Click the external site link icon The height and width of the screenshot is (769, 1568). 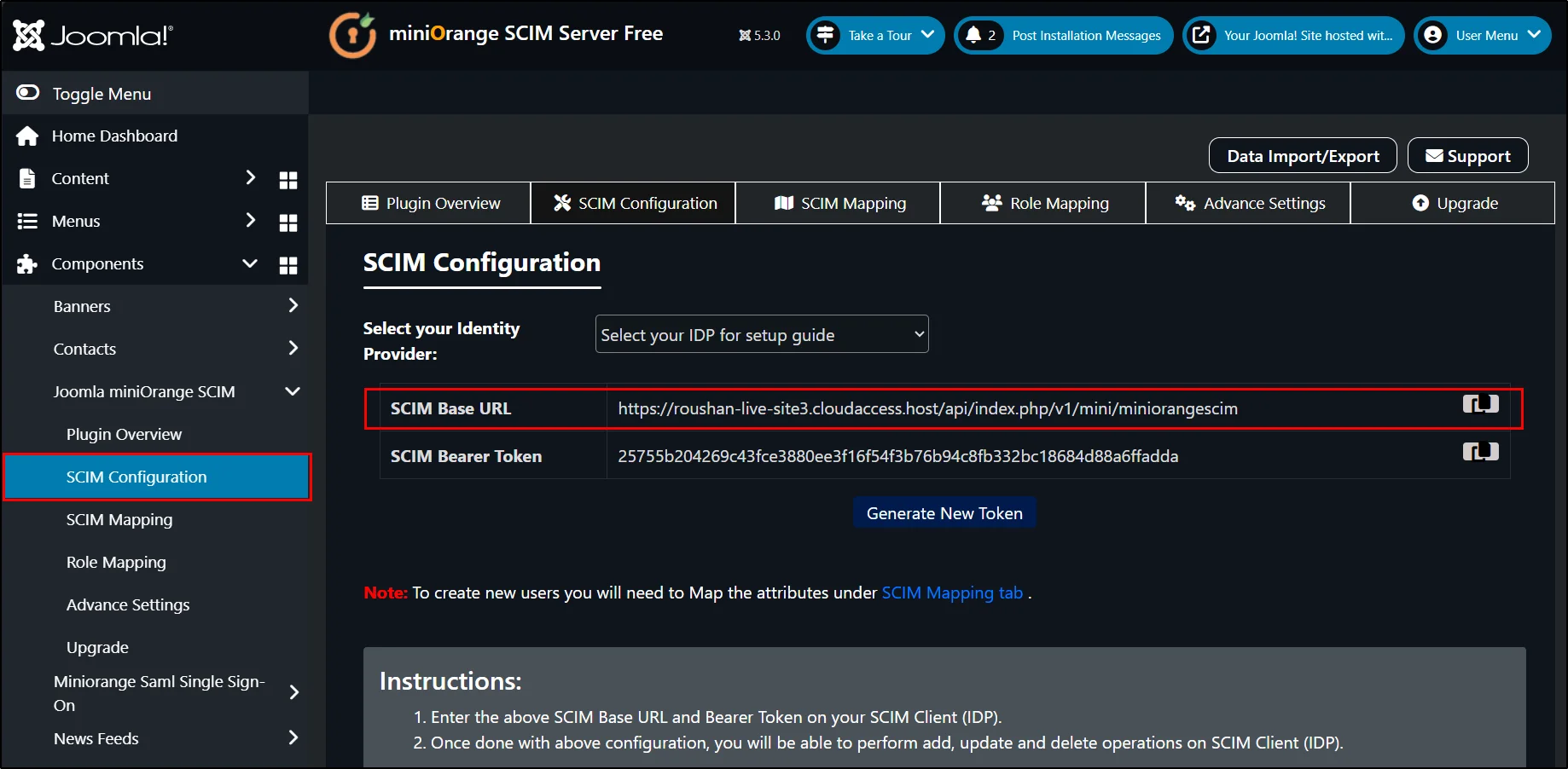[1201, 35]
